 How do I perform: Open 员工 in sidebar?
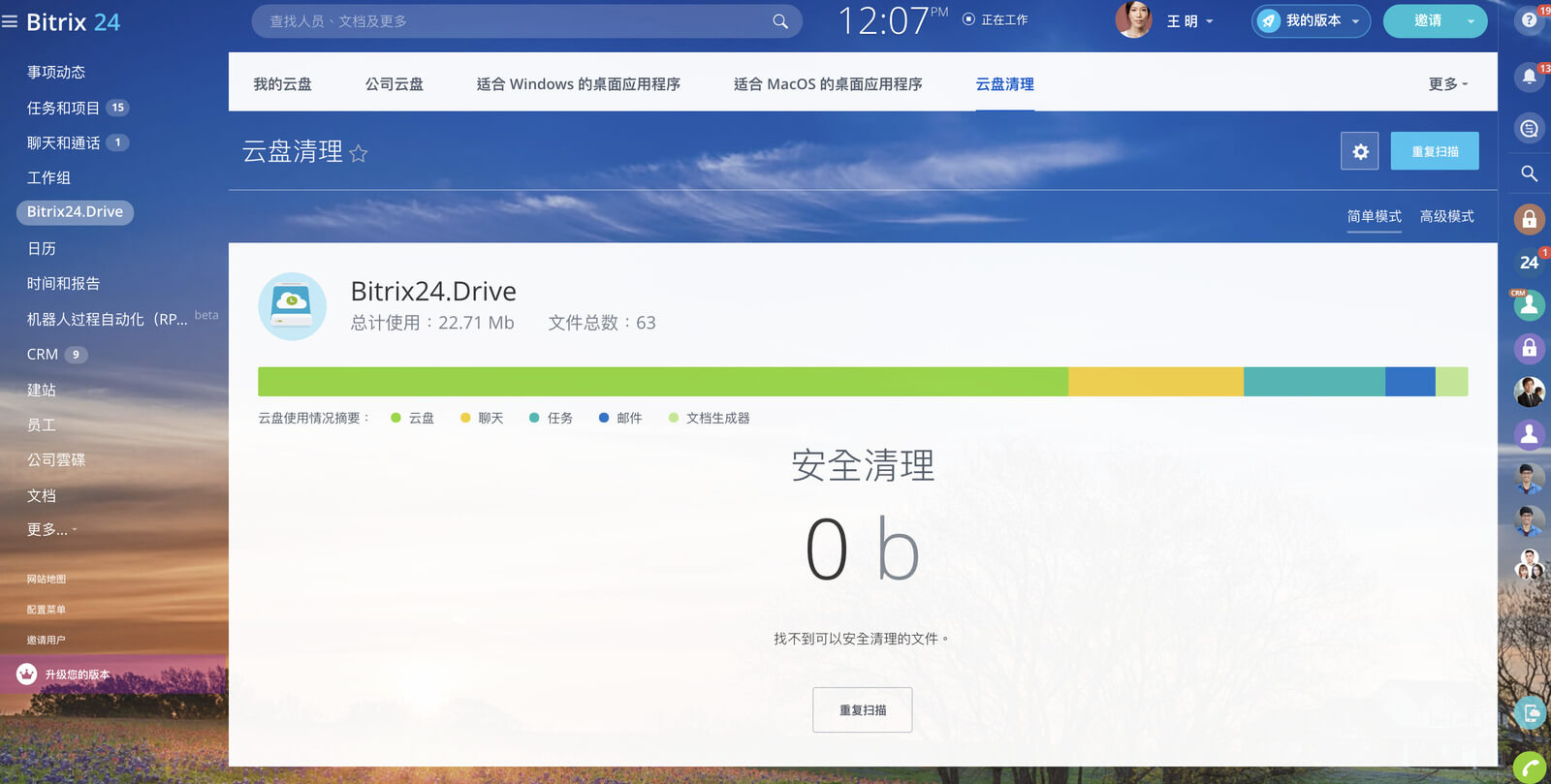click(42, 424)
